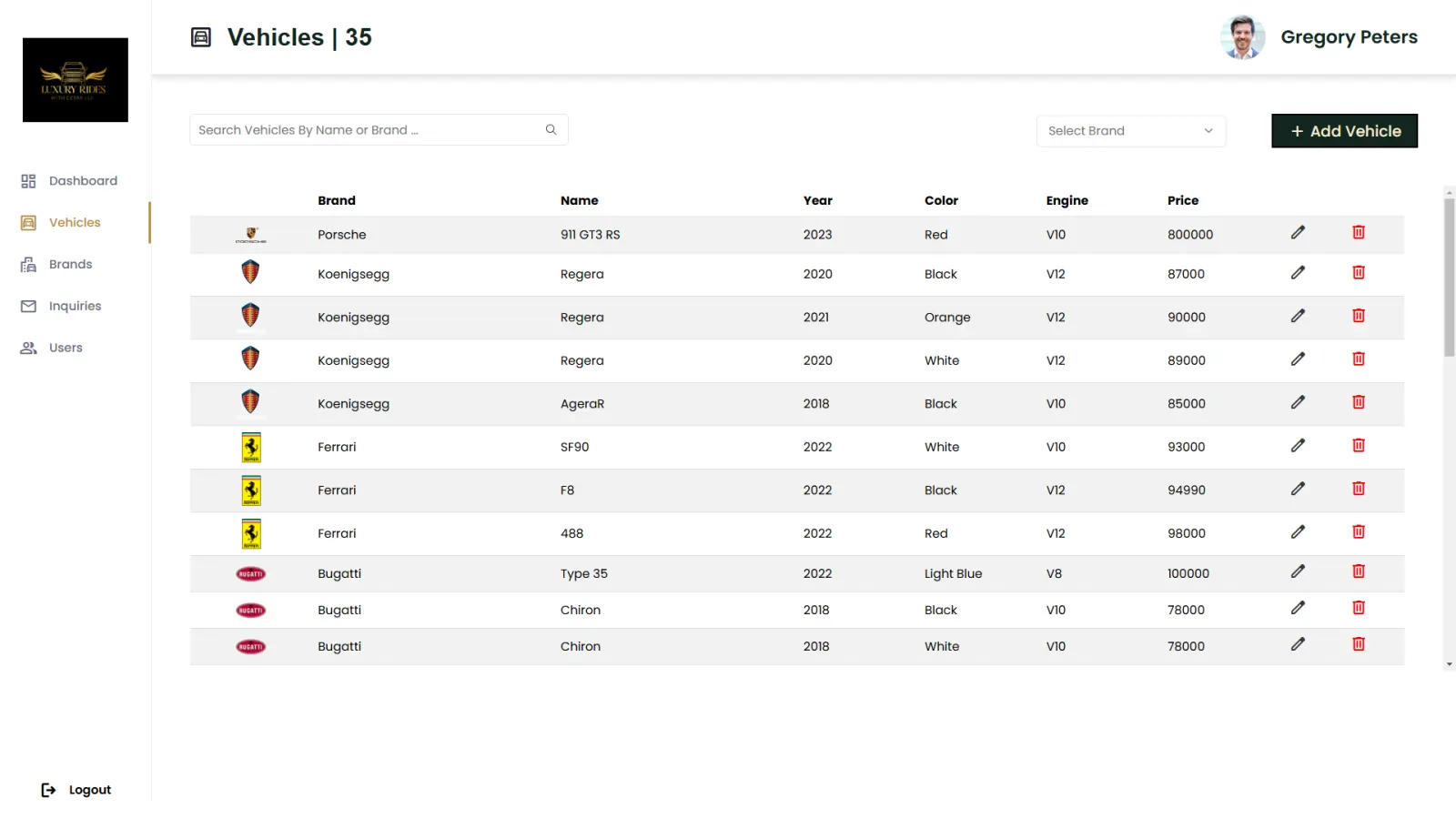The image size is (1456, 819).
Task: Select the price 800000 cell
Action: [1190, 235]
